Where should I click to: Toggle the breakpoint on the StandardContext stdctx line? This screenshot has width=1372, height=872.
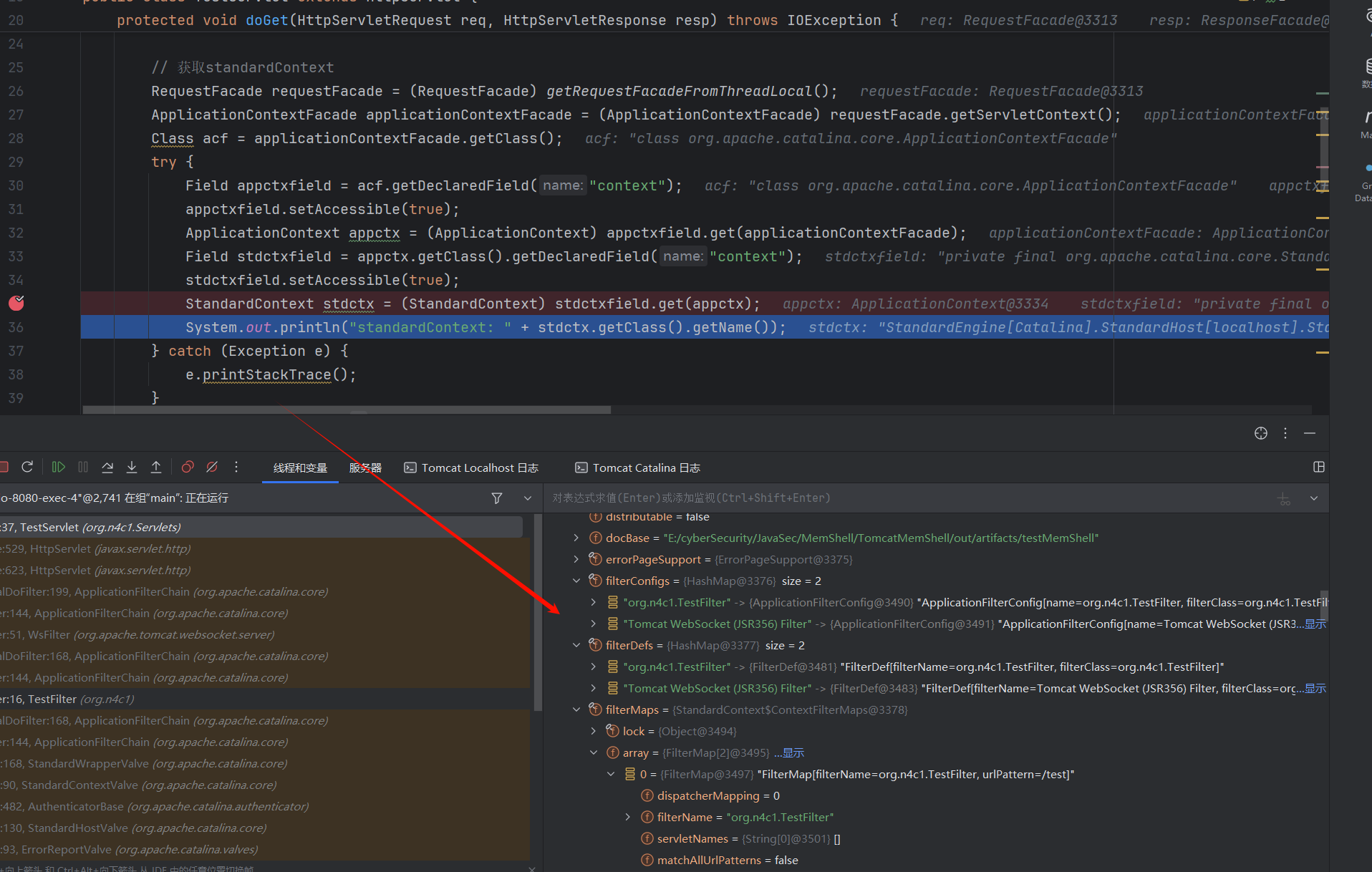pyautogui.click(x=16, y=304)
